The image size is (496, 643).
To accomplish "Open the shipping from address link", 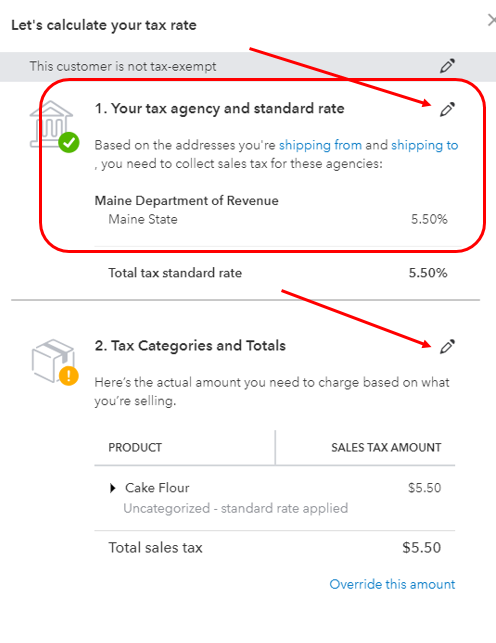I will coord(320,145).
